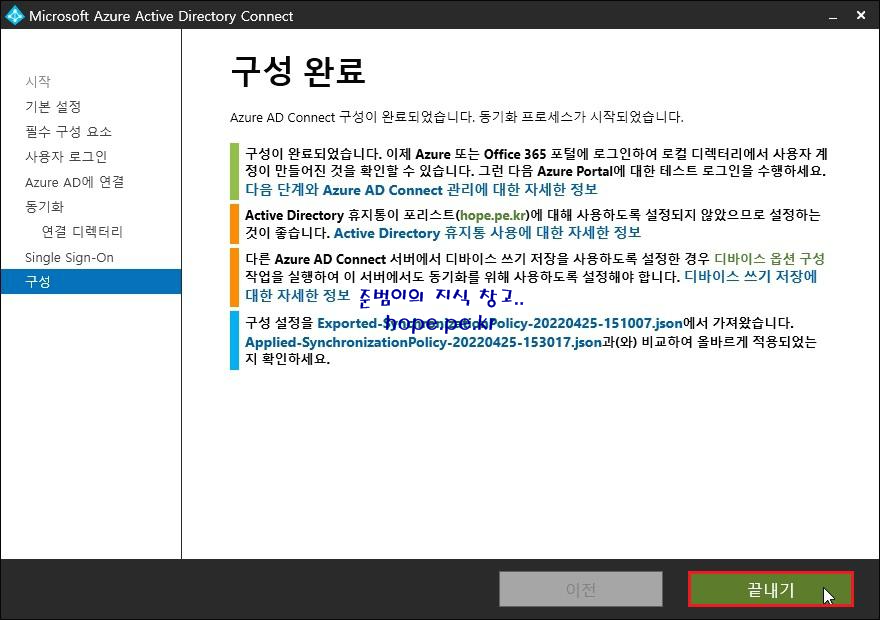The height and width of the screenshot is (620, 880).
Task: Select the 연결 디렉터리 sub-step
Action: coord(82,232)
